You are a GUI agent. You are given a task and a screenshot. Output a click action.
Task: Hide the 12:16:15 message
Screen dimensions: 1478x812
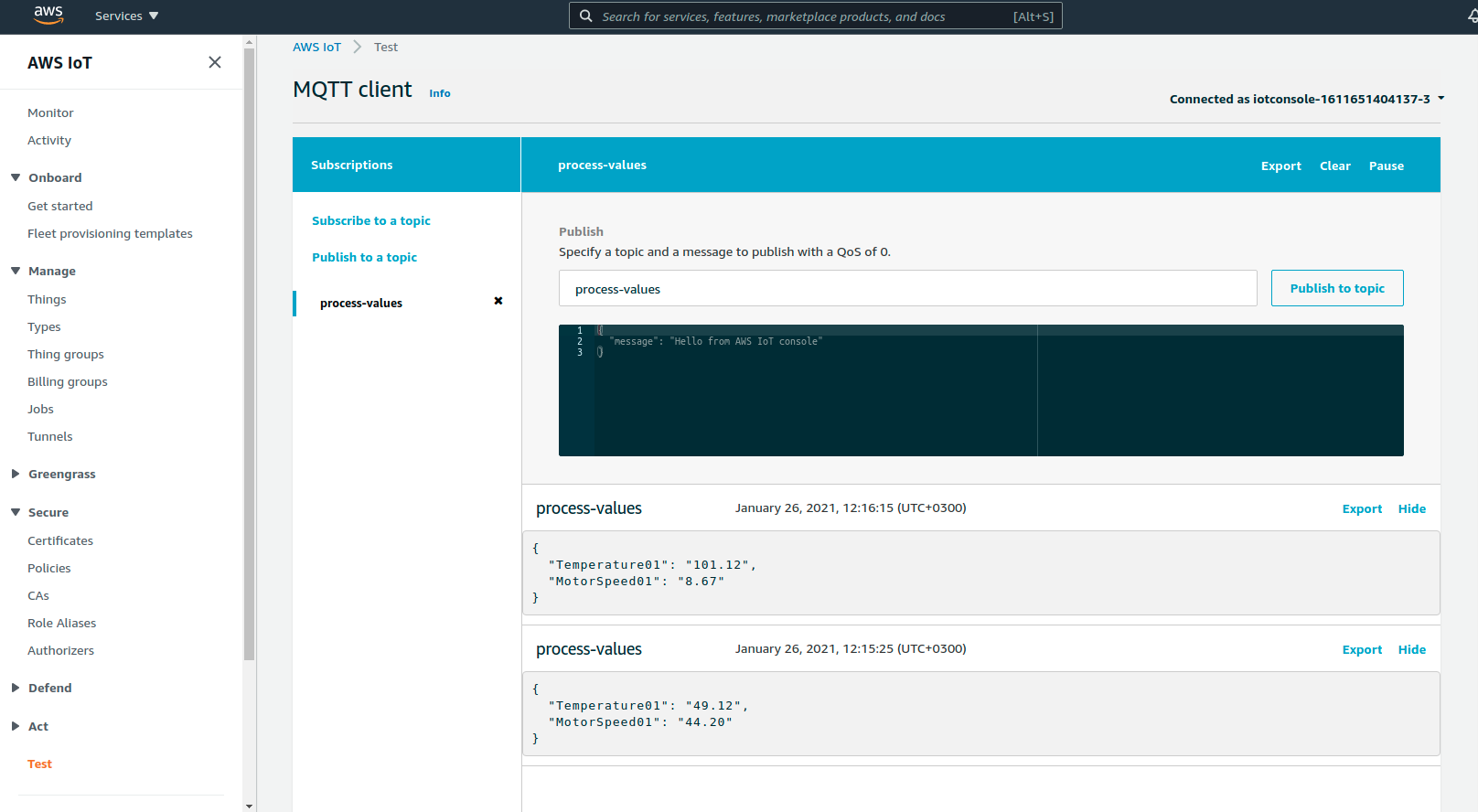pyautogui.click(x=1412, y=508)
